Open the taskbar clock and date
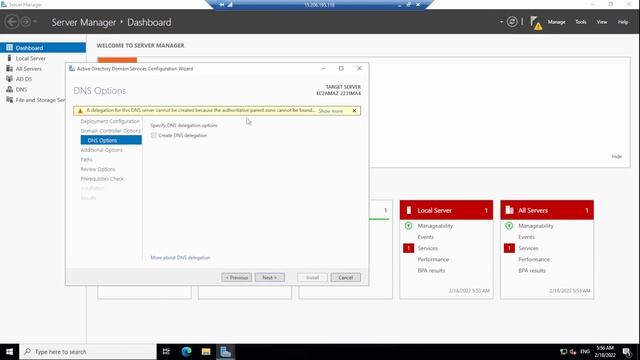Screen dimensions: 640x360 pyautogui.click(x=605, y=351)
